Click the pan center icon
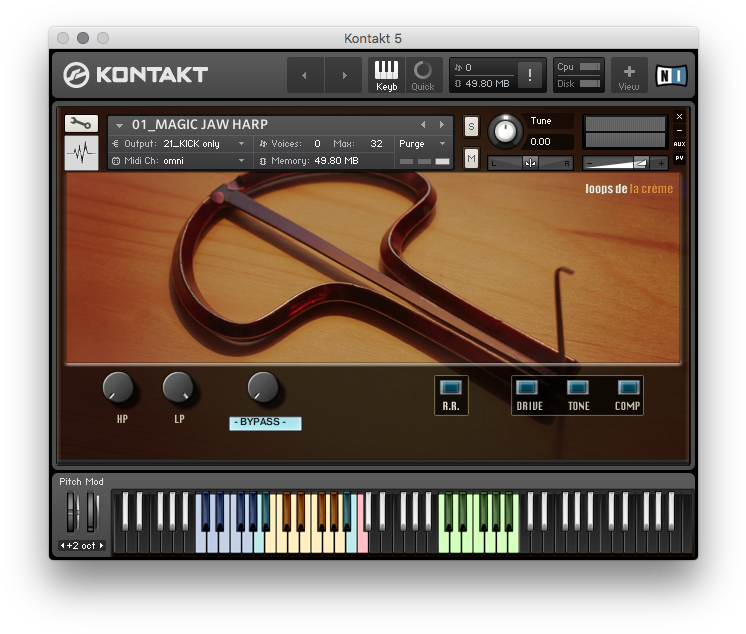The width and height of the screenshot is (746, 634). pyautogui.click(x=530, y=163)
